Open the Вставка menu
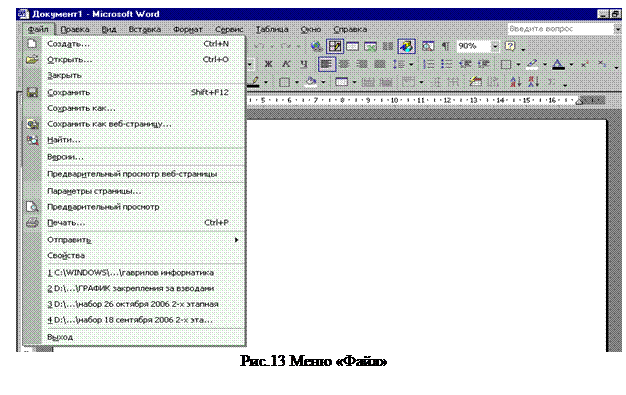Screen dimensions: 626x395 click(x=145, y=29)
